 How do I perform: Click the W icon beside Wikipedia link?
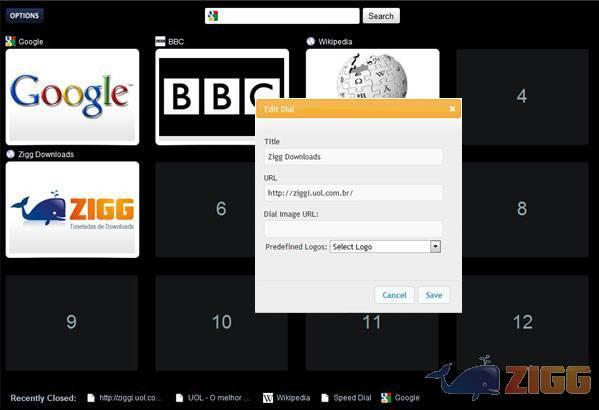pyautogui.click(x=268, y=398)
